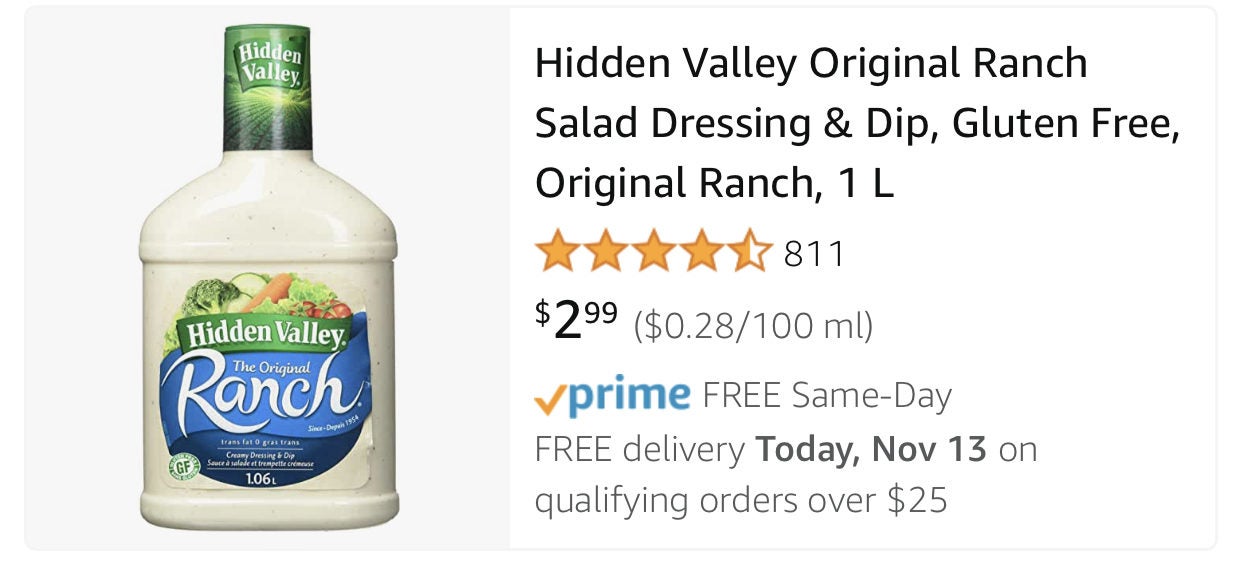This screenshot has height=563, width=1242.
Task: Click the Today, Nov 13 delivery date
Action: pyautogui.click(x=872, y=448)
